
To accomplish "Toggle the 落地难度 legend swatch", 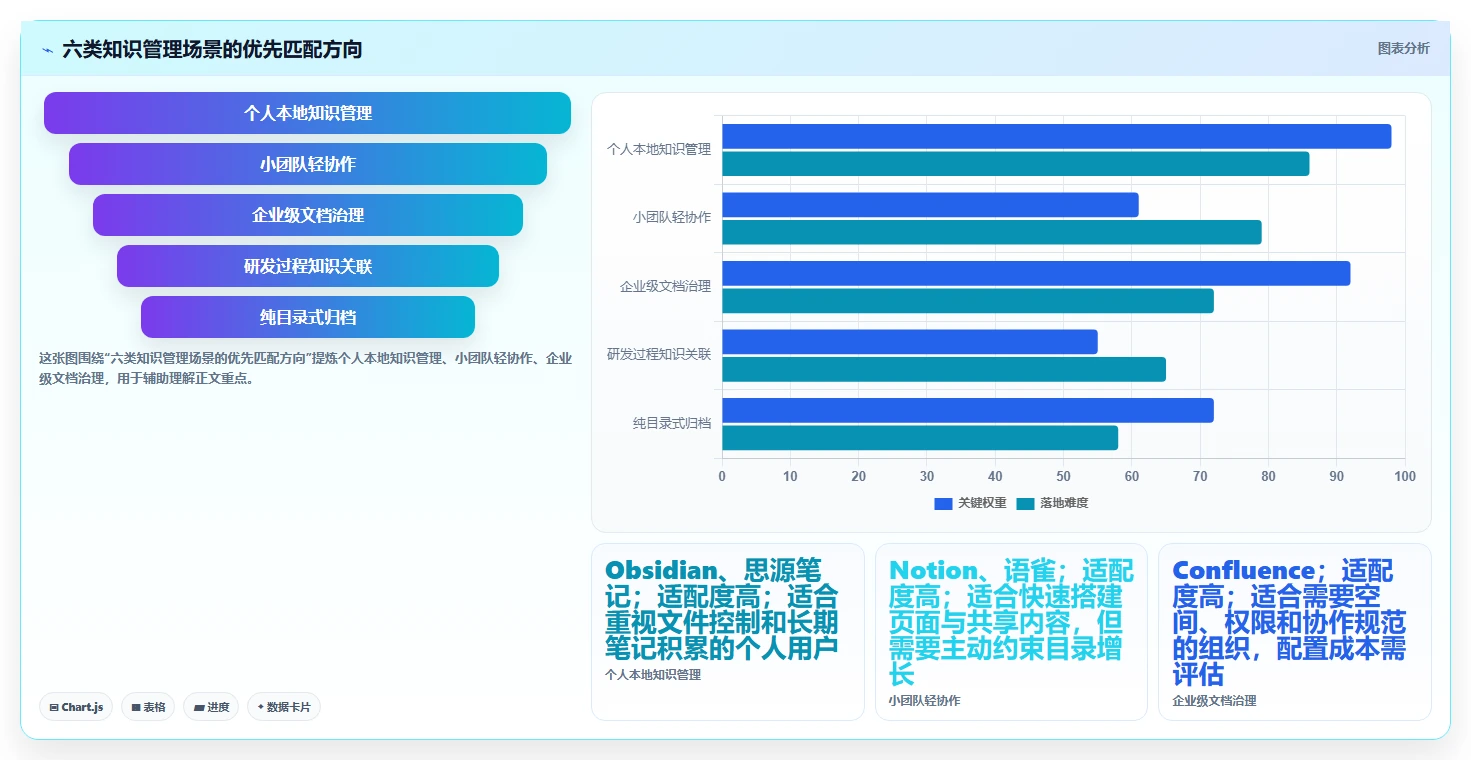I will point(1025,503).
